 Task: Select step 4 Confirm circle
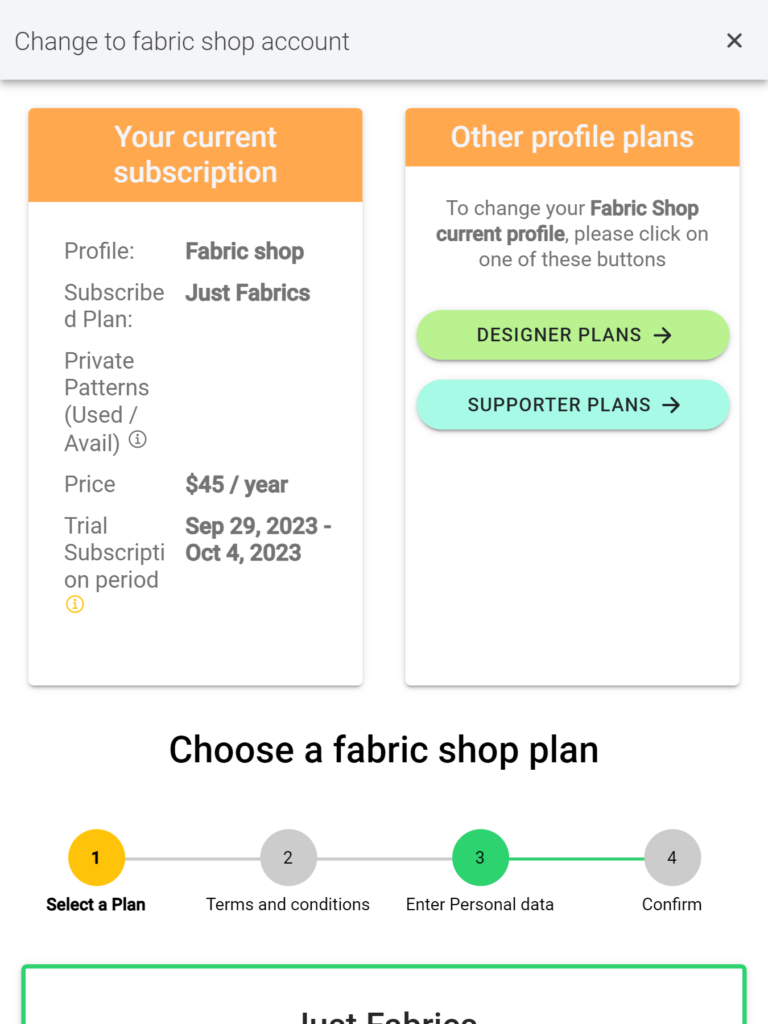pyautogui.click(x=672, y=857)
